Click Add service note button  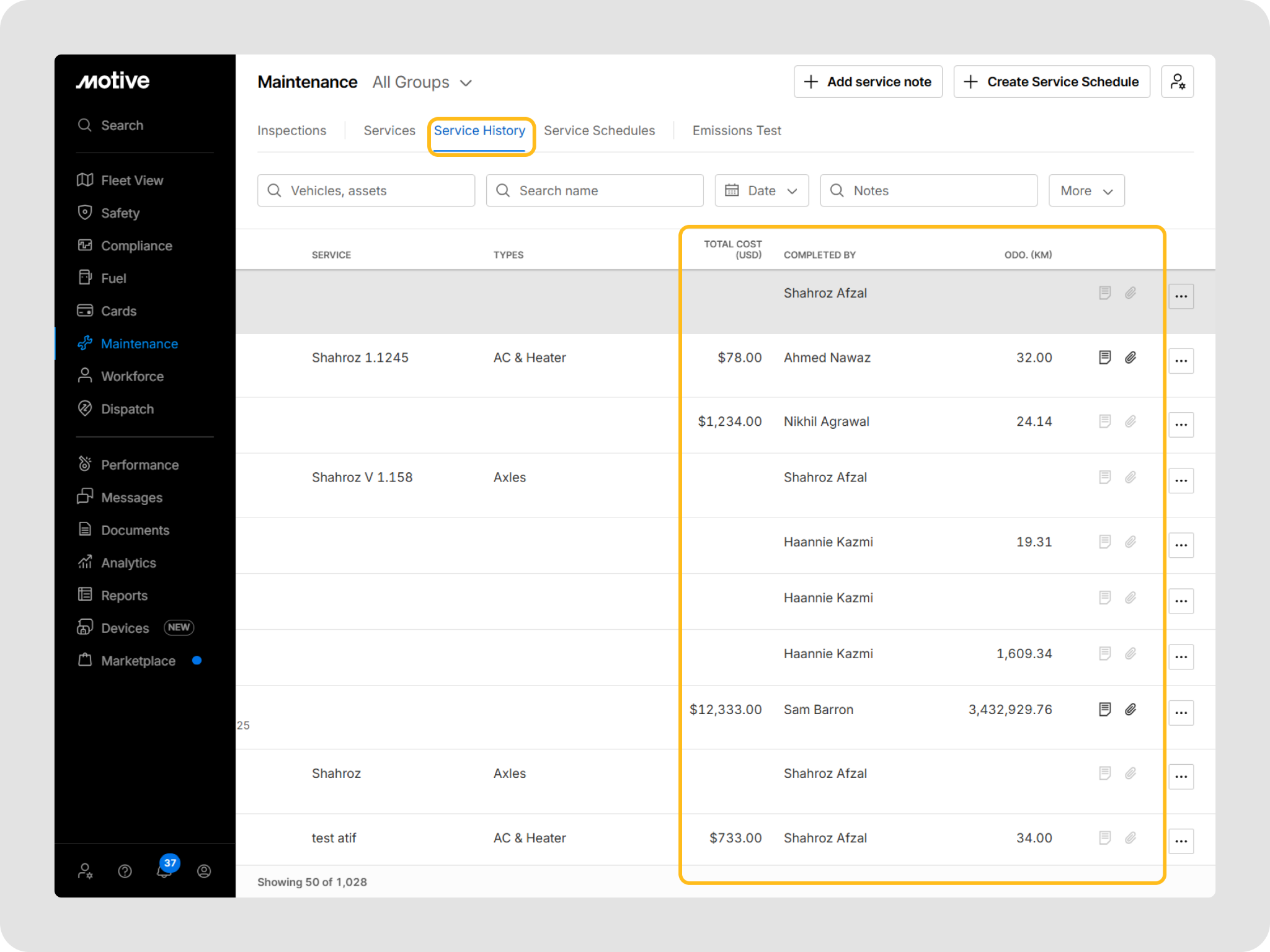coord(868,82)
